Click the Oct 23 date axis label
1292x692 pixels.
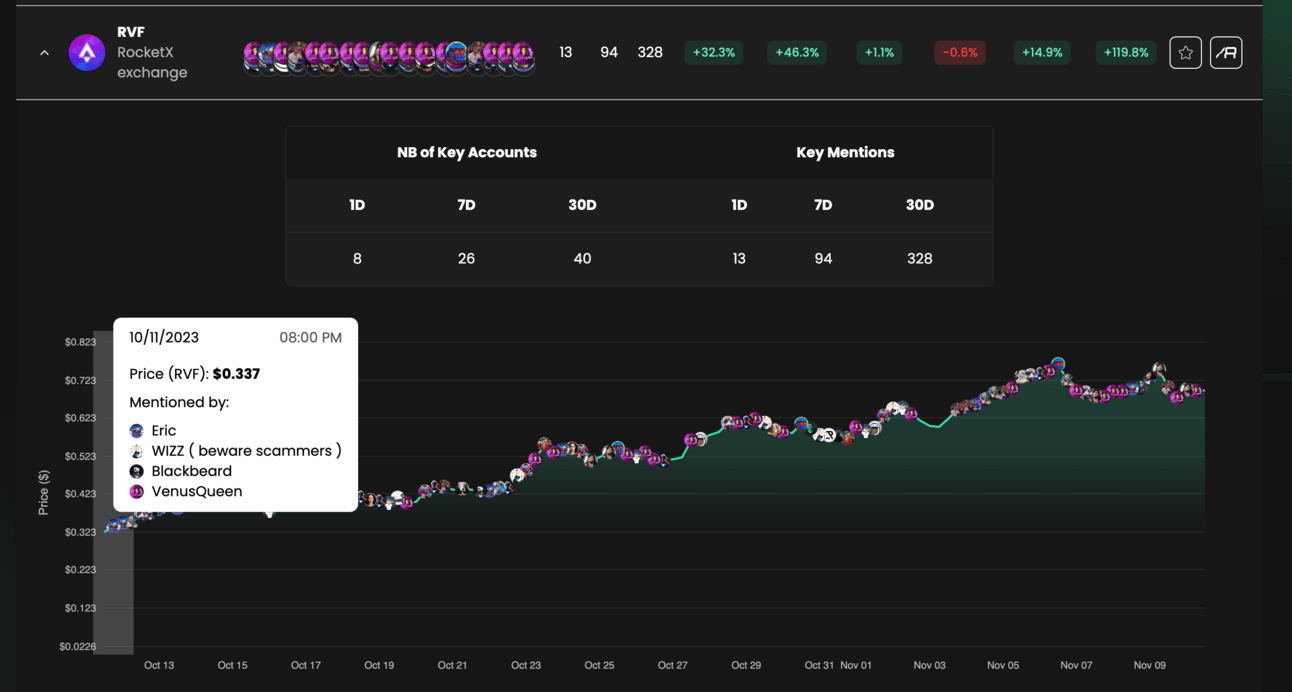point(526,665)
